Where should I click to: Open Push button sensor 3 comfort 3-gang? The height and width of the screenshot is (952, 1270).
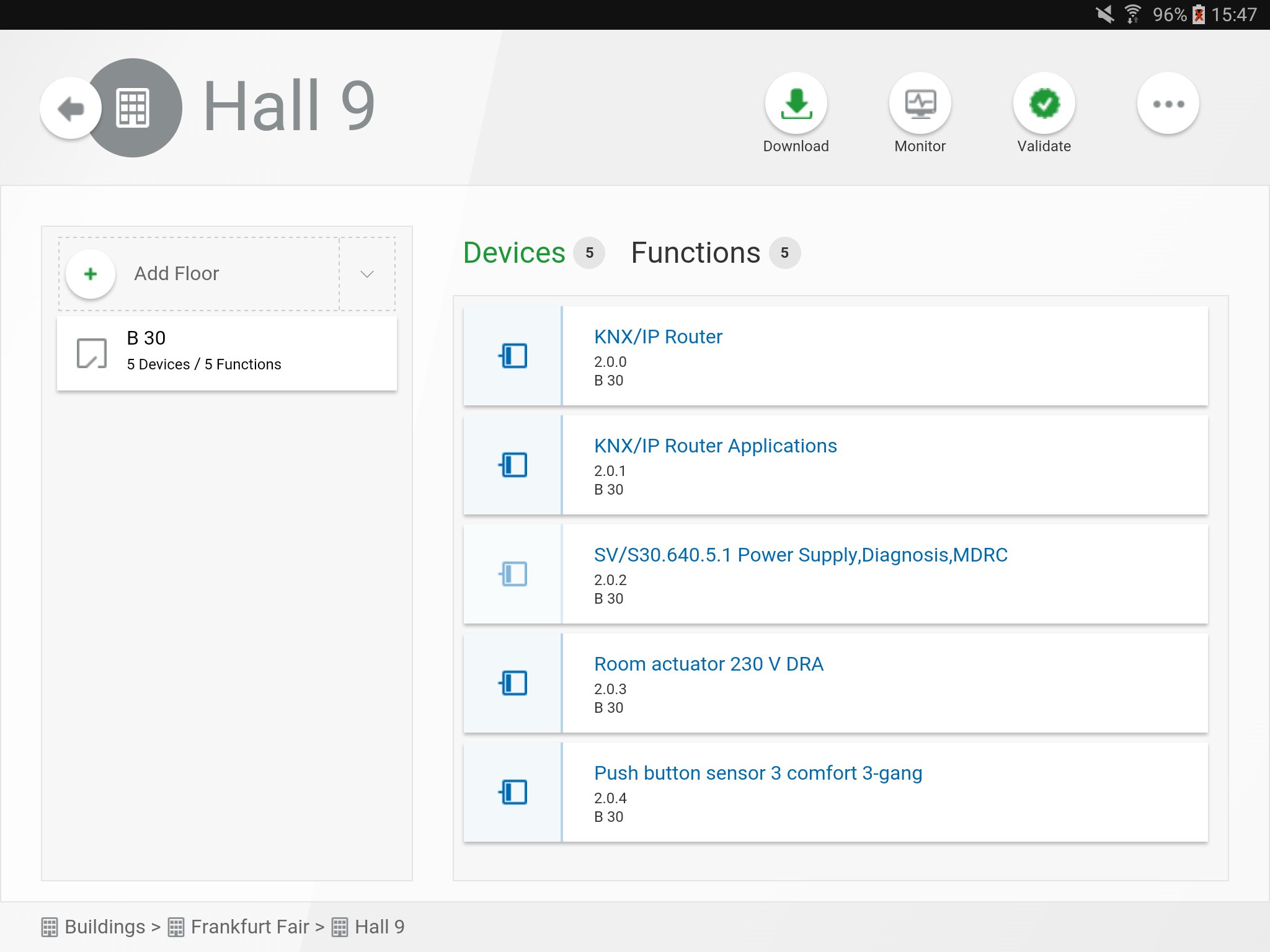(x=758, y=773)
